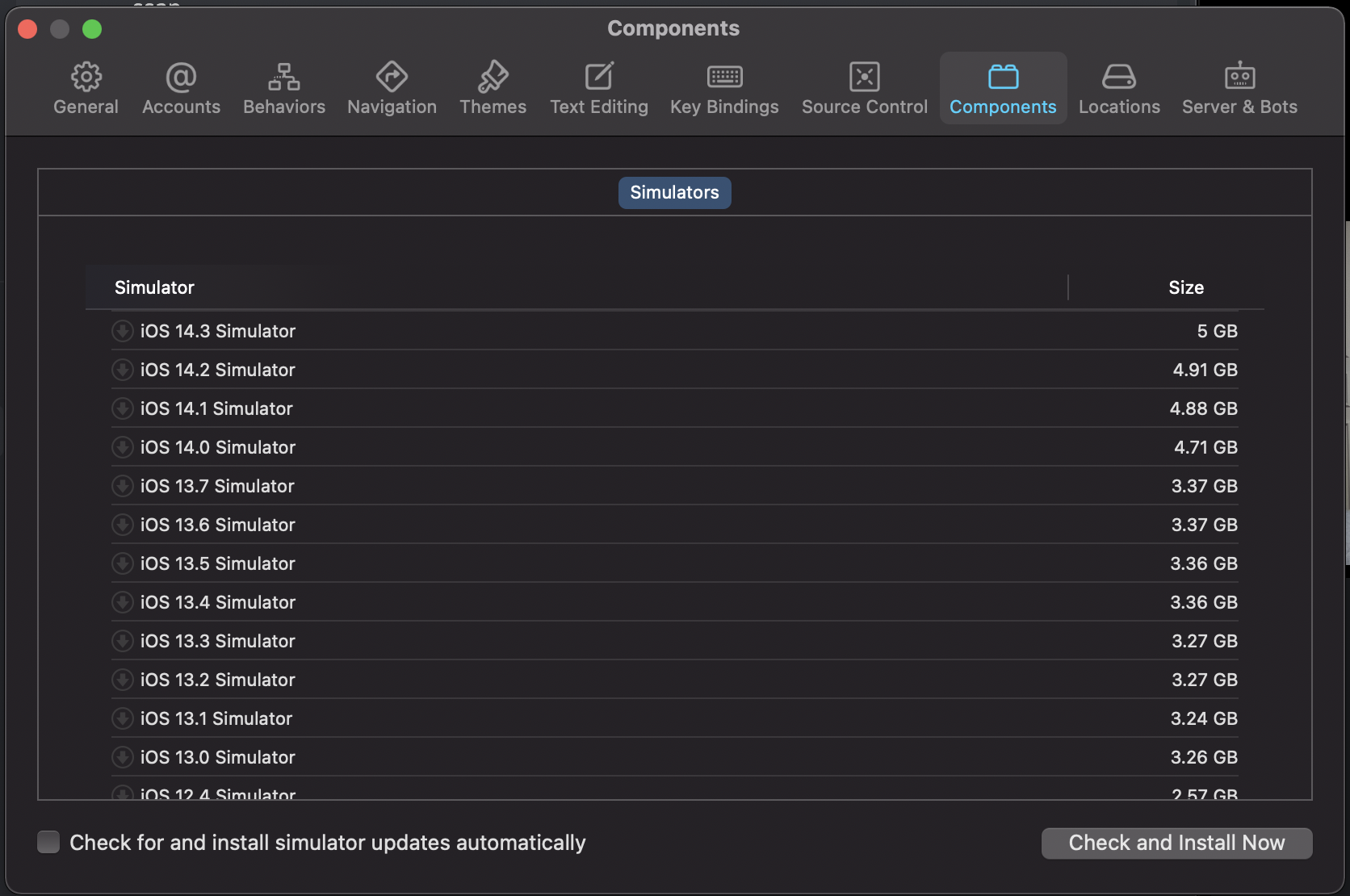Select the Behaviors preferences icon
Viewport: 1350px width, 896px height.
click(x=283, y=88)
